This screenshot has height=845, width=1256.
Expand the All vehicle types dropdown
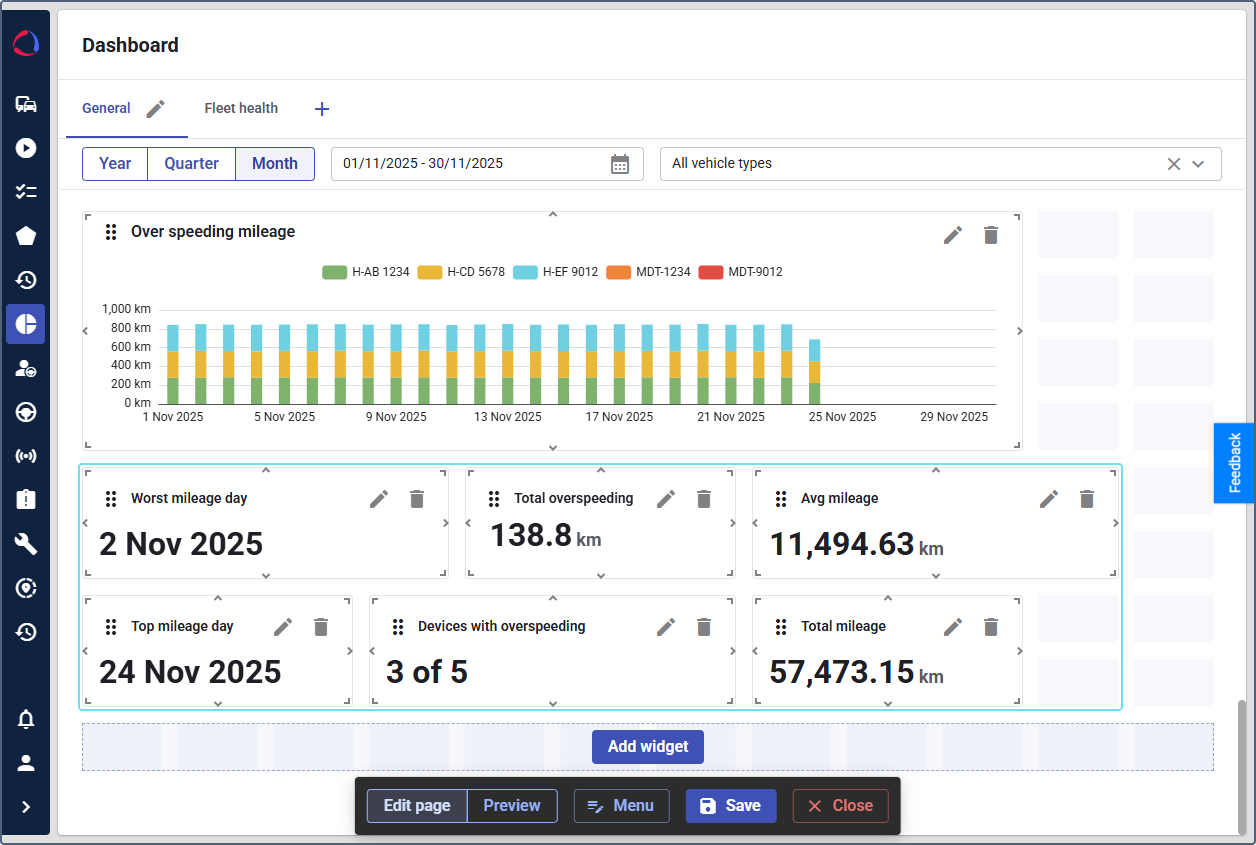click(1198, 164)
